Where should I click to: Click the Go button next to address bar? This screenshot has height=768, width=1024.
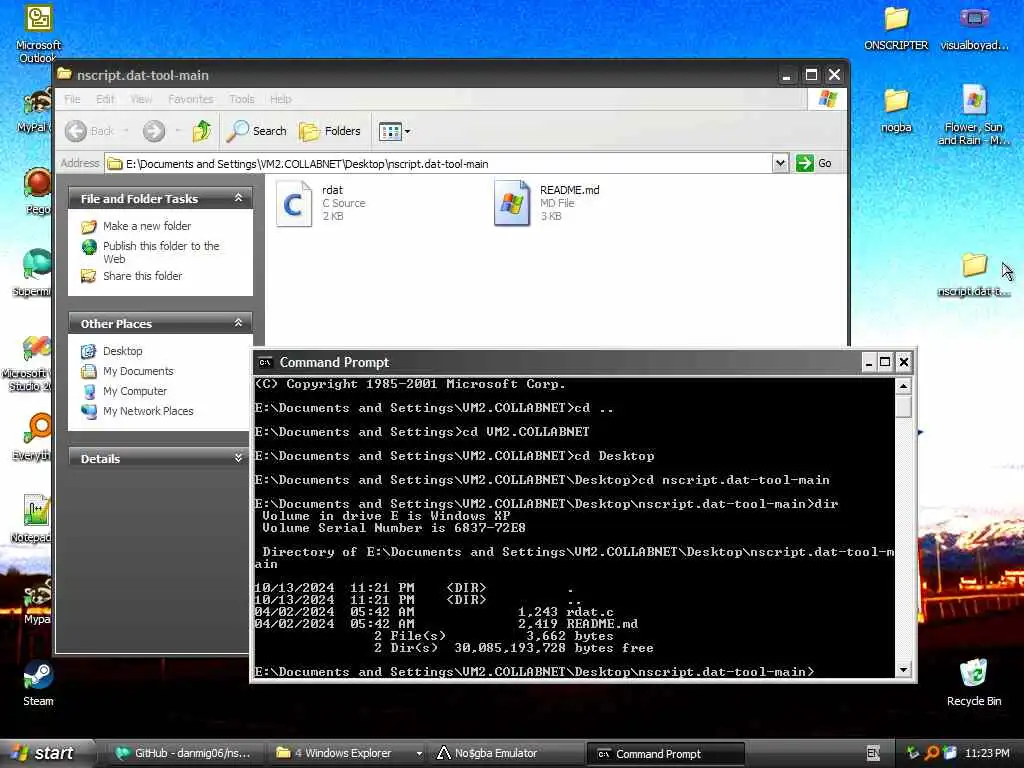(x=814, y=163)
